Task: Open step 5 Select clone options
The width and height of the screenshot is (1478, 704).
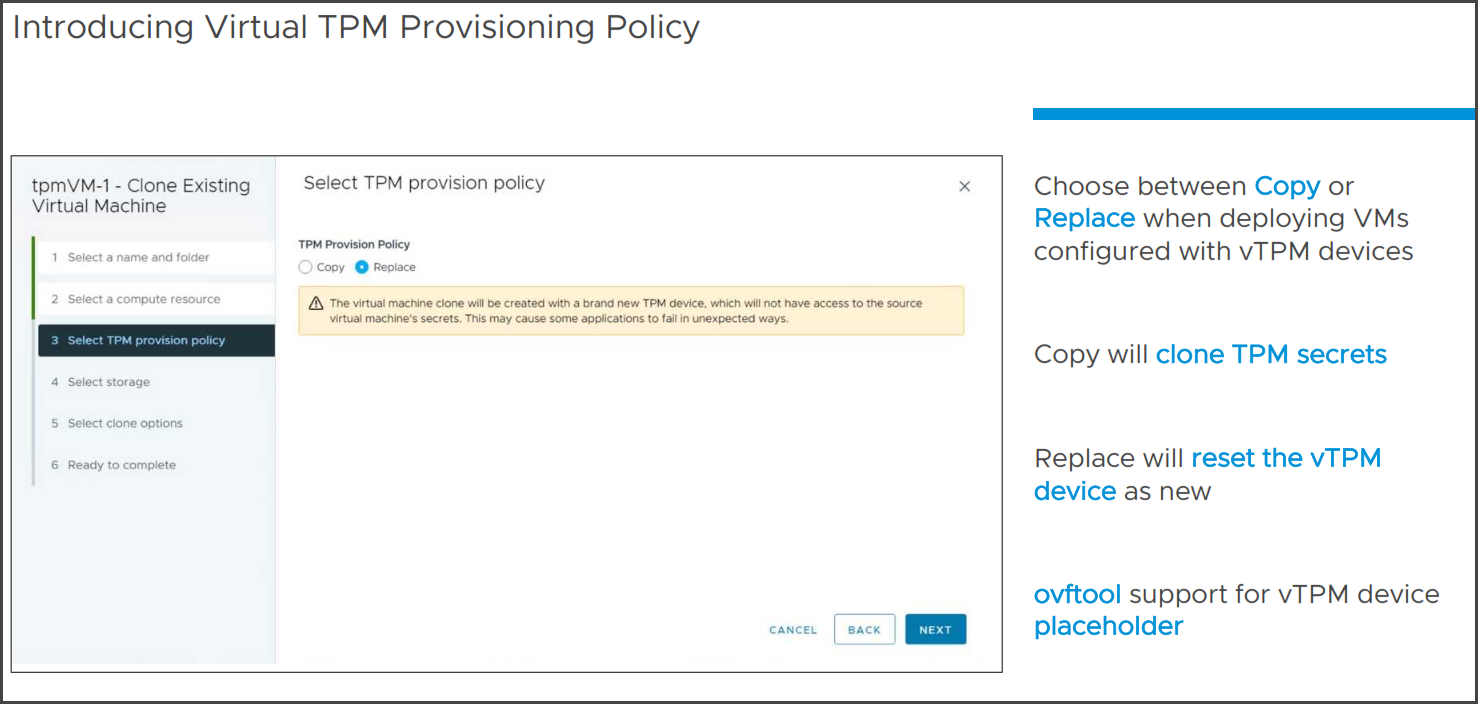Action: 154,423
